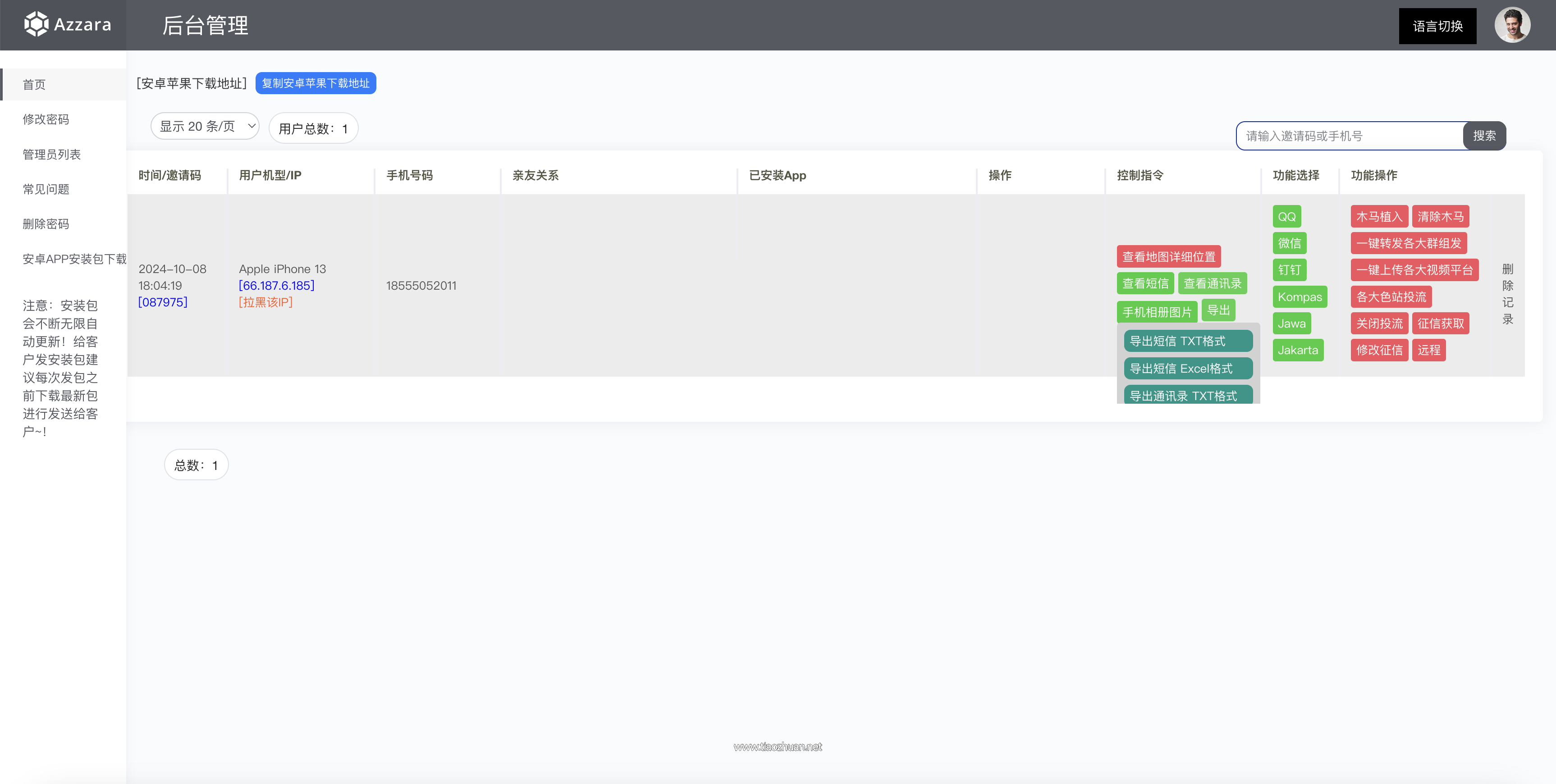Image resolution: width=1556 pixels, height=784 pixels.
Task: Go to 修改密码 in sidebar
Action: [46, 119]
